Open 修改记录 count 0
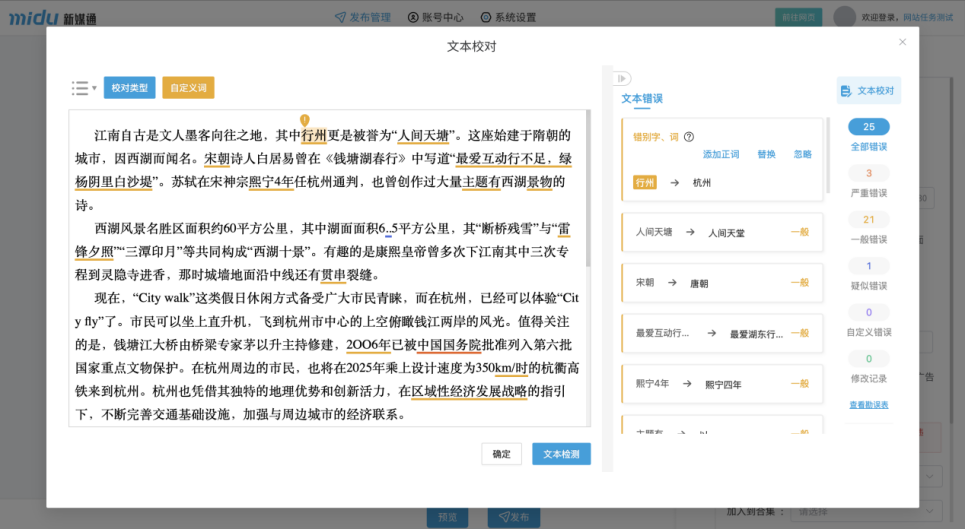The image size is (965, 529). click(x=868, y=367)
